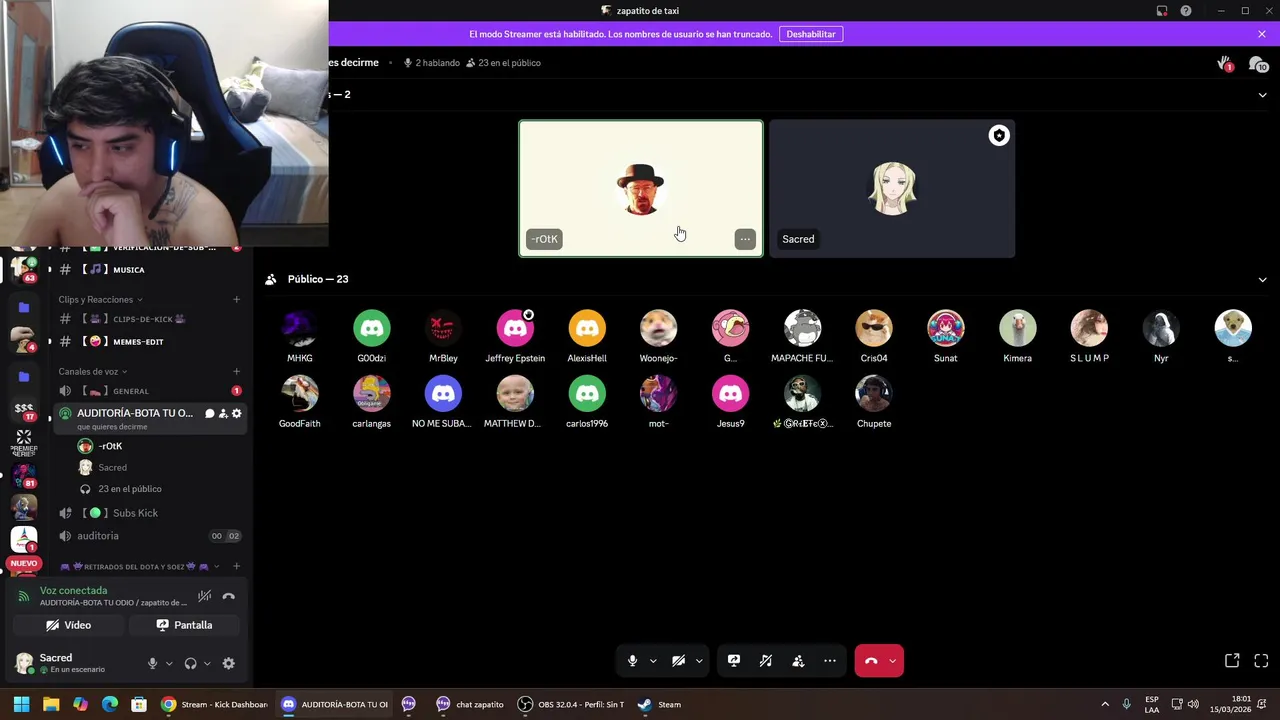Switch to Stream - Kick Dashboard taskbar item

213,705
